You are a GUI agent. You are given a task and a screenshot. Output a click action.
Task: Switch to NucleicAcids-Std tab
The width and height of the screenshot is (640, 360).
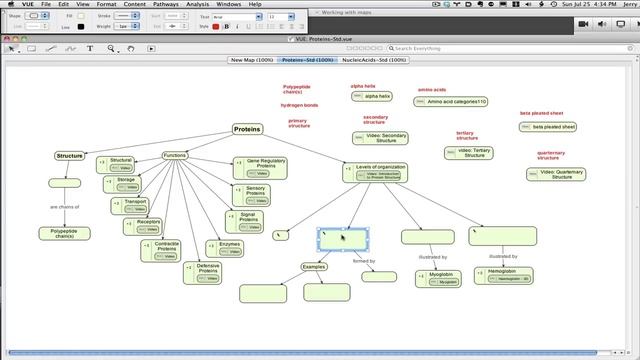[x=374, y=60]
